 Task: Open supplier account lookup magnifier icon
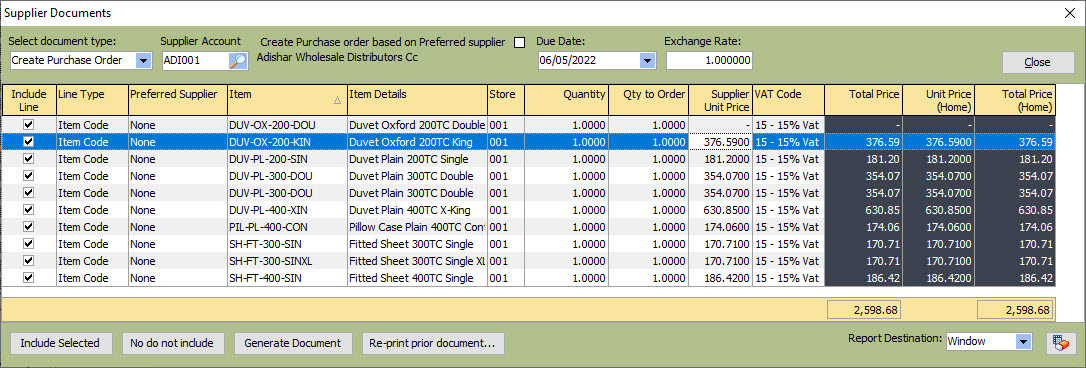[x=238, y=61]
